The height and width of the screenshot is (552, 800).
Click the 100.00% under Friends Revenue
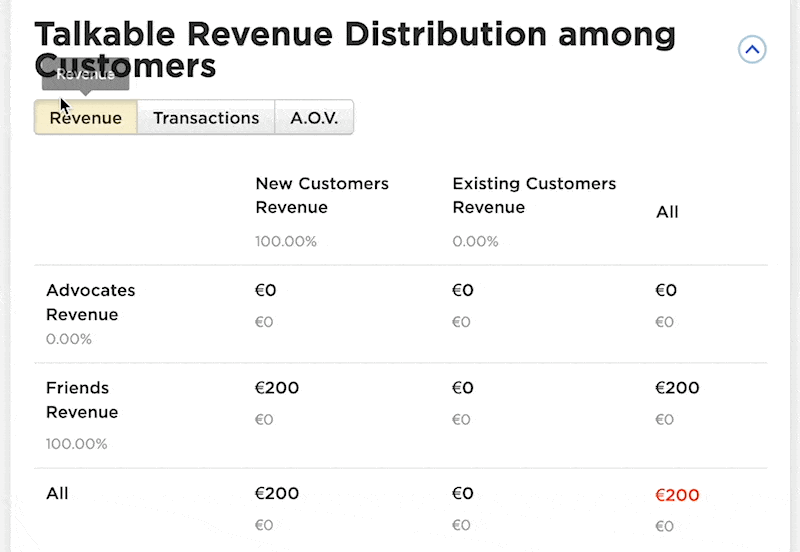click(x=77, y=444)
